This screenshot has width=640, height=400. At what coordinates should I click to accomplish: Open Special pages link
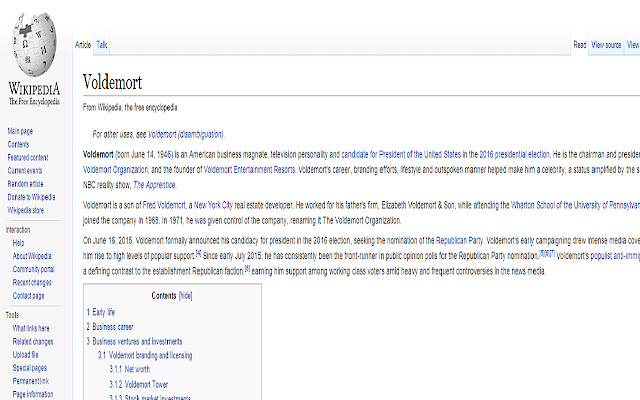30,368
